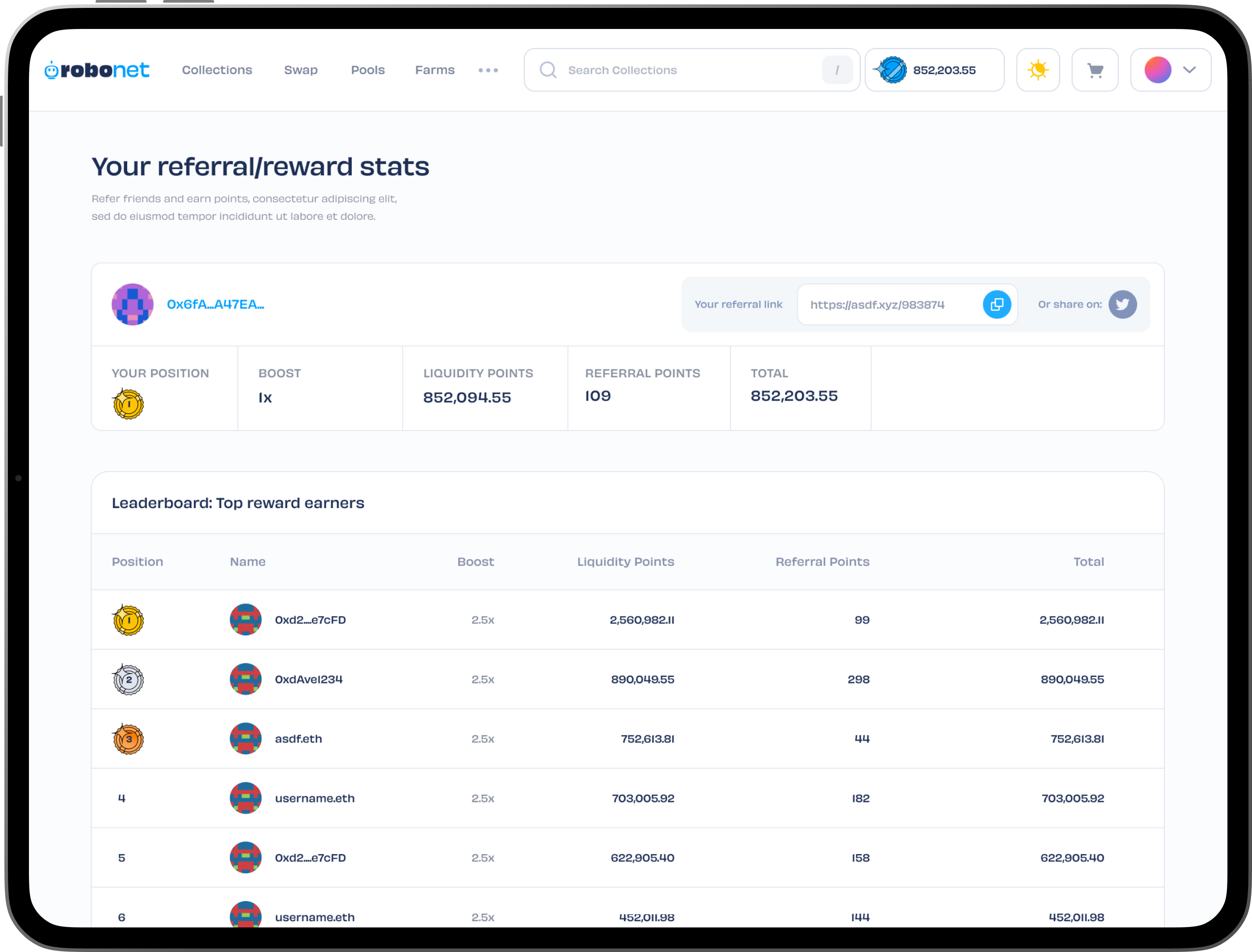The image size is (1252, 952).
Task: Open the Pools page
Action: coord(368,70)
